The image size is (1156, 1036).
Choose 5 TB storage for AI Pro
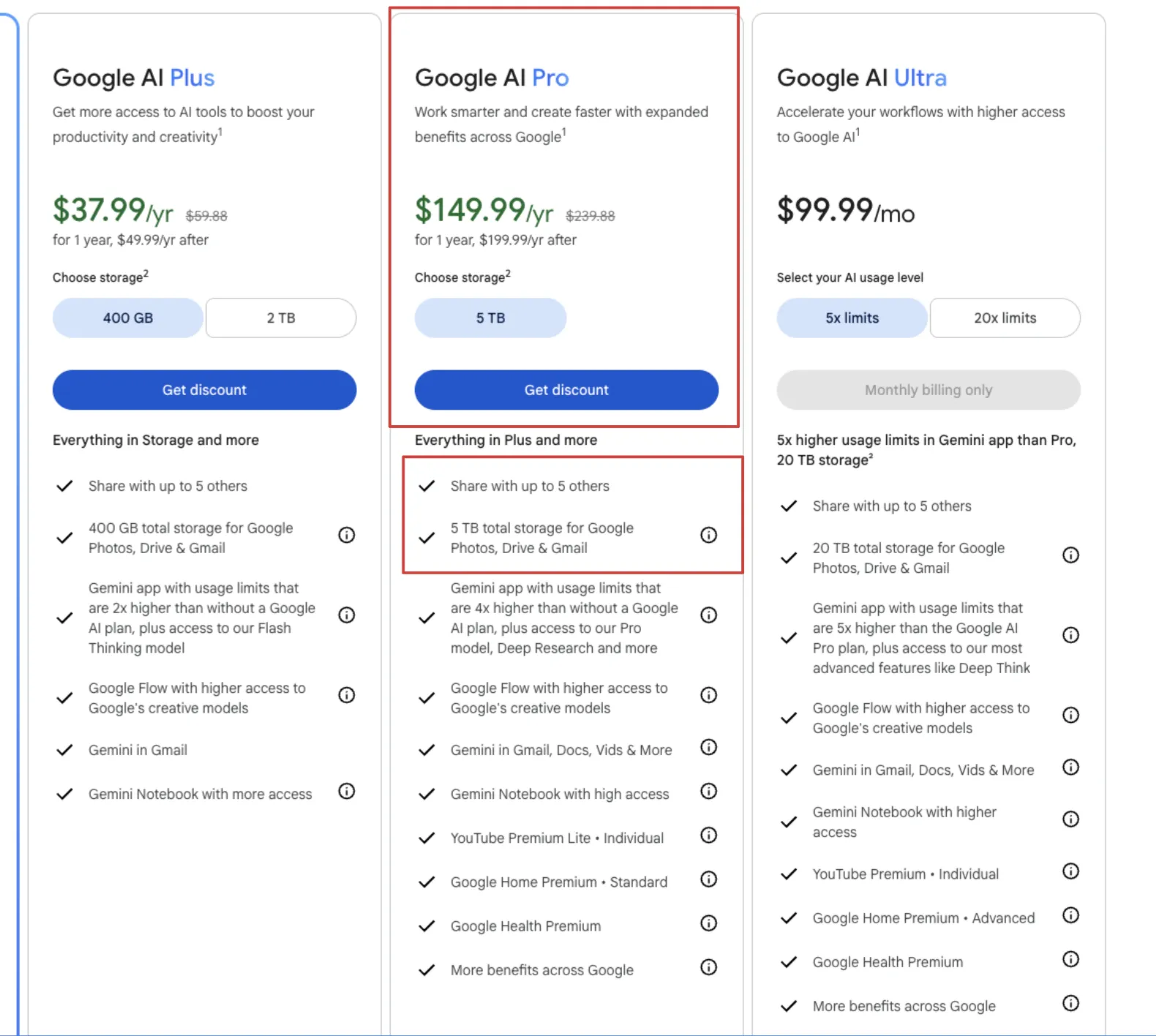tap(490, 318)
